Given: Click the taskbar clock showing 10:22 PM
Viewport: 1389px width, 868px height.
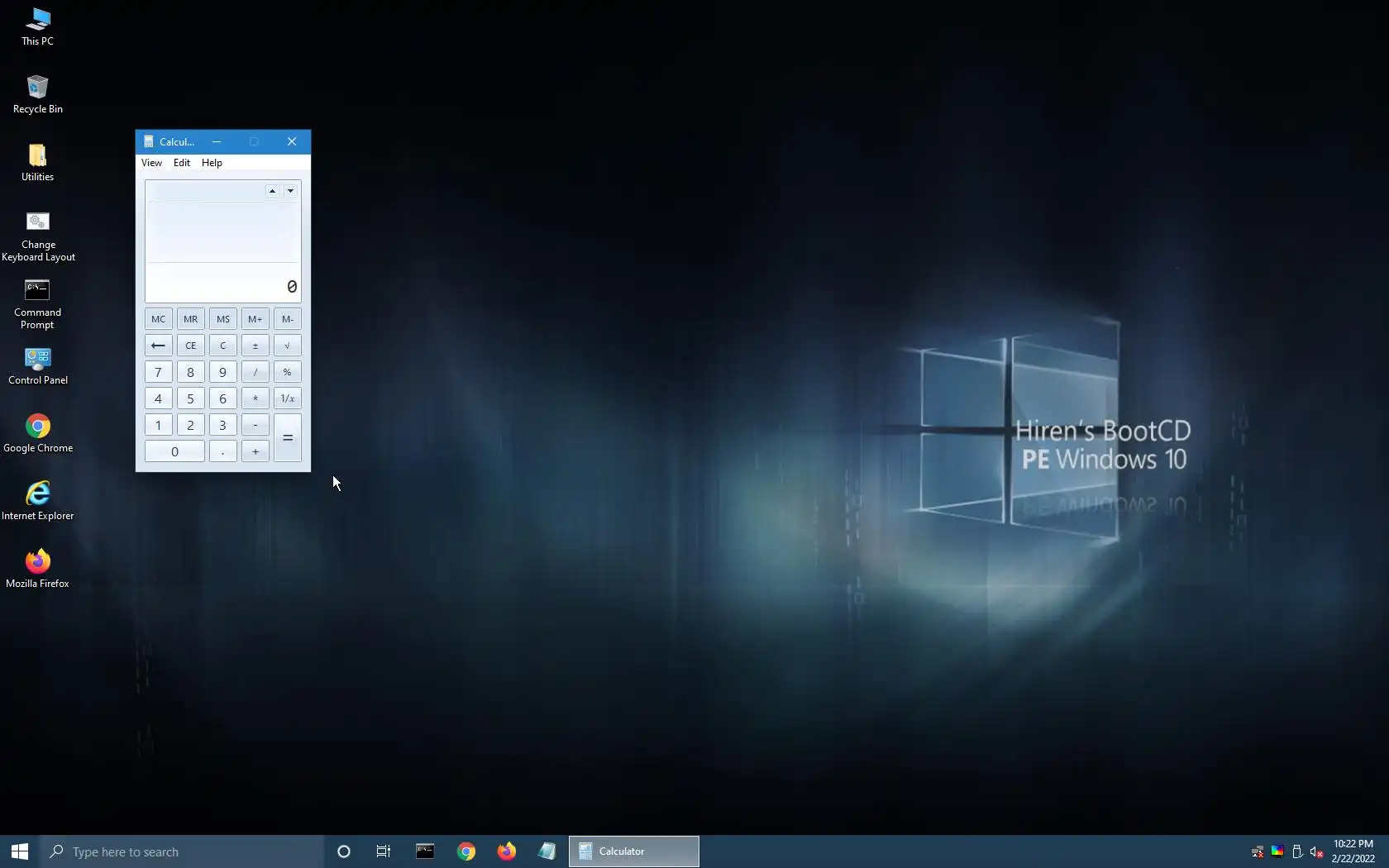Looking at the screenshot, I should pyautogui.click(x=1353, y=851).
